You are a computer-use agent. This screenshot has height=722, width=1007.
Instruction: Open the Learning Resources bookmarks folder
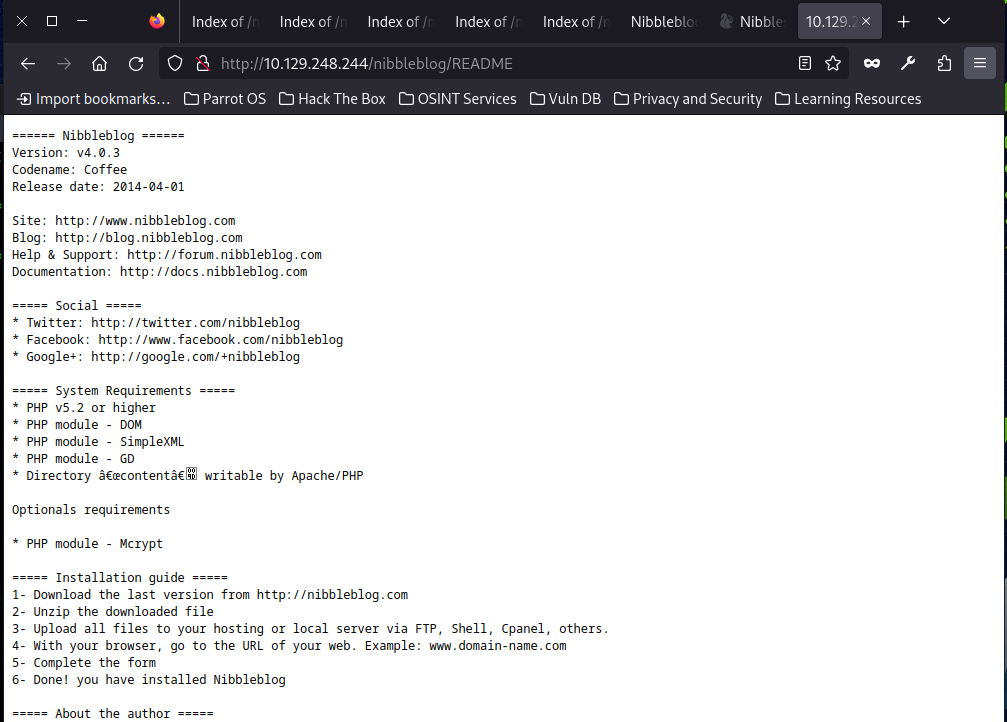point(848,99)
